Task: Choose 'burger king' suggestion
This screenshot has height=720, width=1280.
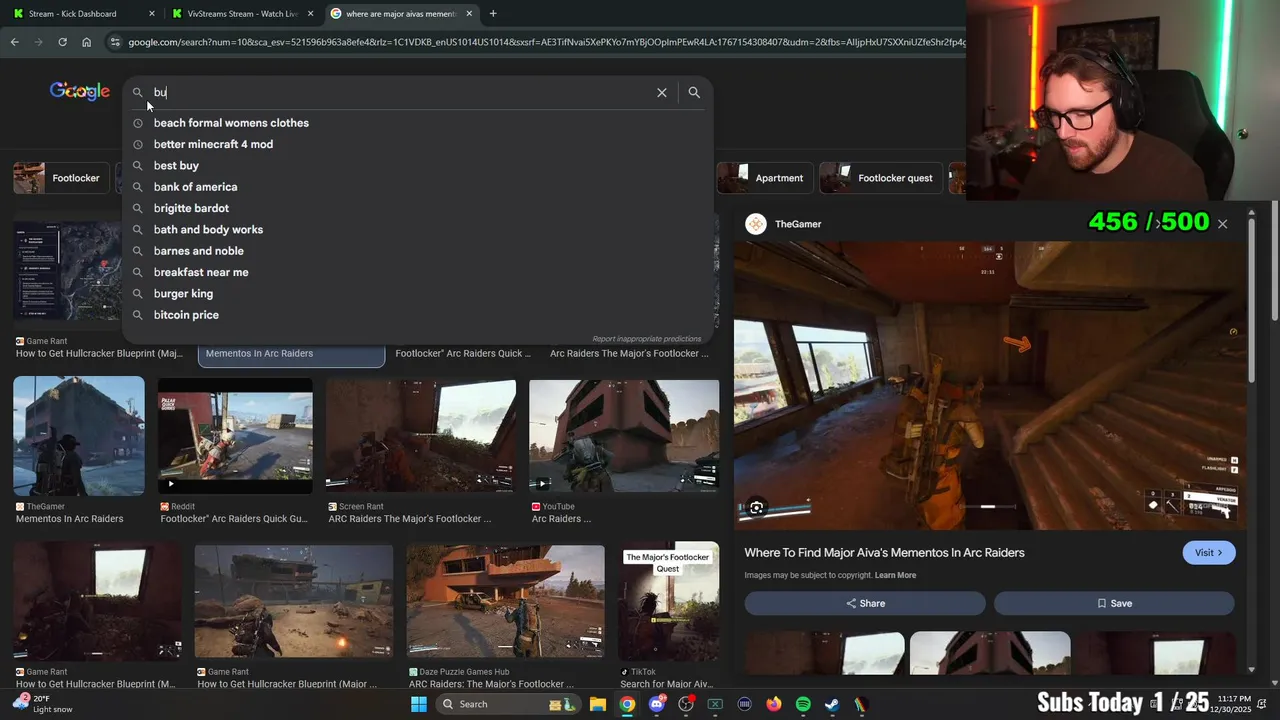Action: point(183,294)
